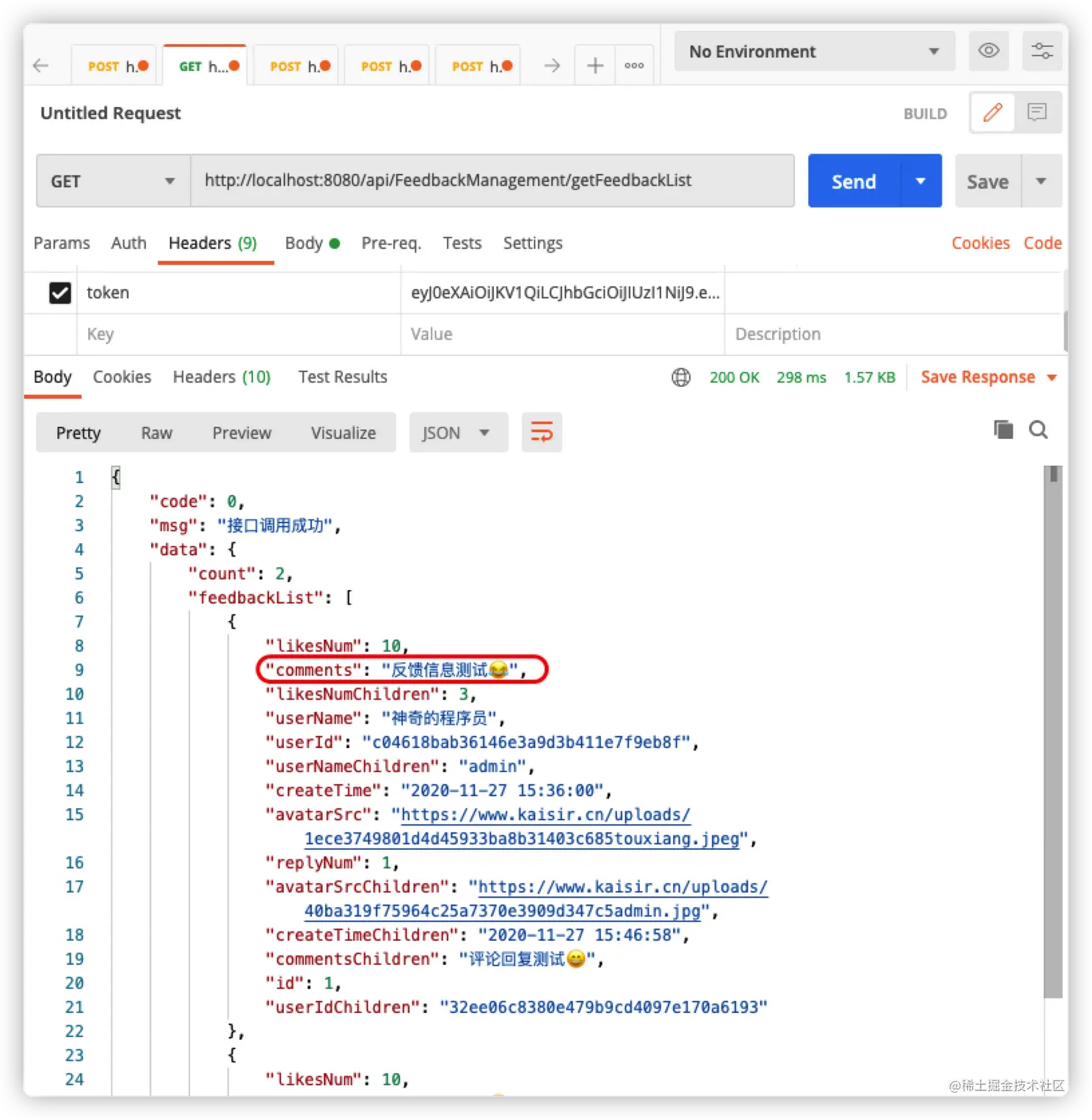Uncheck the token header checkbox
The image size is (1092, 1120).
pyautogui.click(x=60, y=292)
